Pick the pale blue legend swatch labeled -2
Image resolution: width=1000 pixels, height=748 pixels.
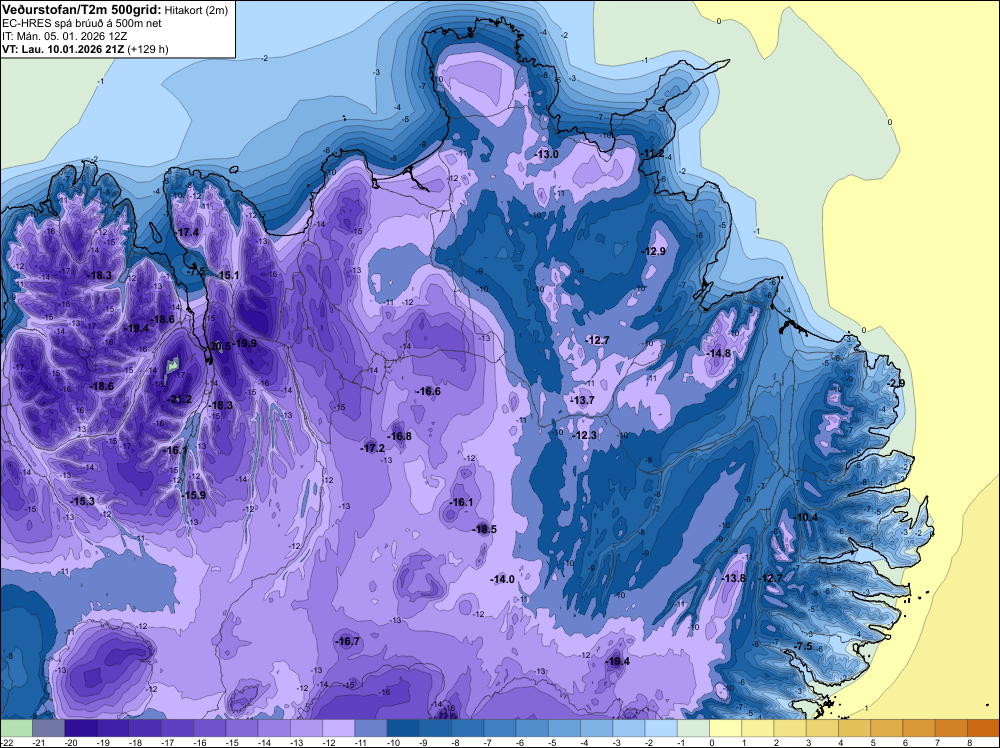click(661, 728)
